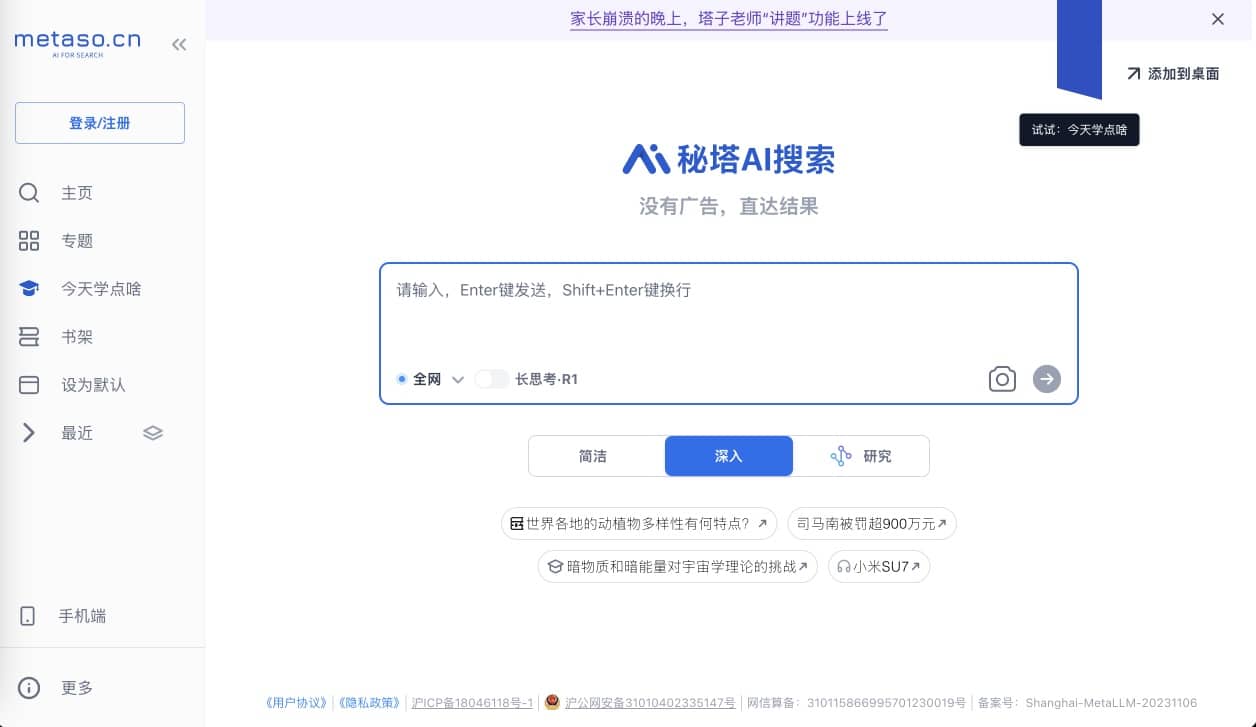
Task: Open 手机端 phone icon
Action: coord(28,616)
